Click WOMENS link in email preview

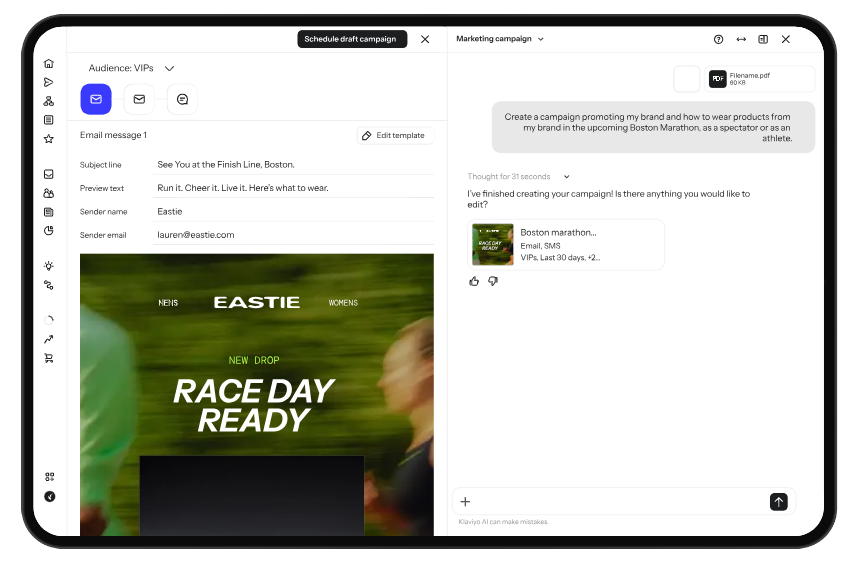[343, 303]
